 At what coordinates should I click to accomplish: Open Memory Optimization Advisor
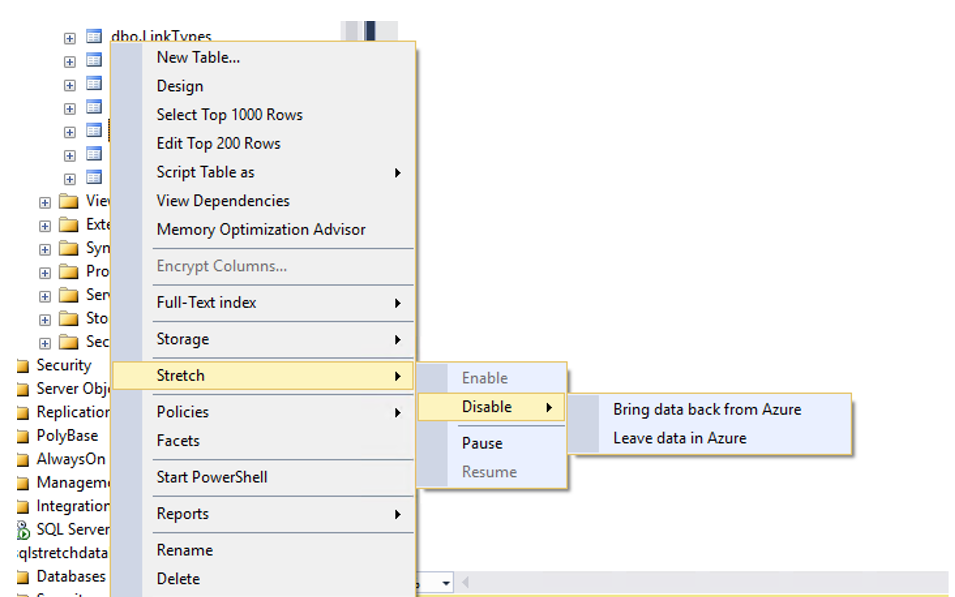pos(261,230)
